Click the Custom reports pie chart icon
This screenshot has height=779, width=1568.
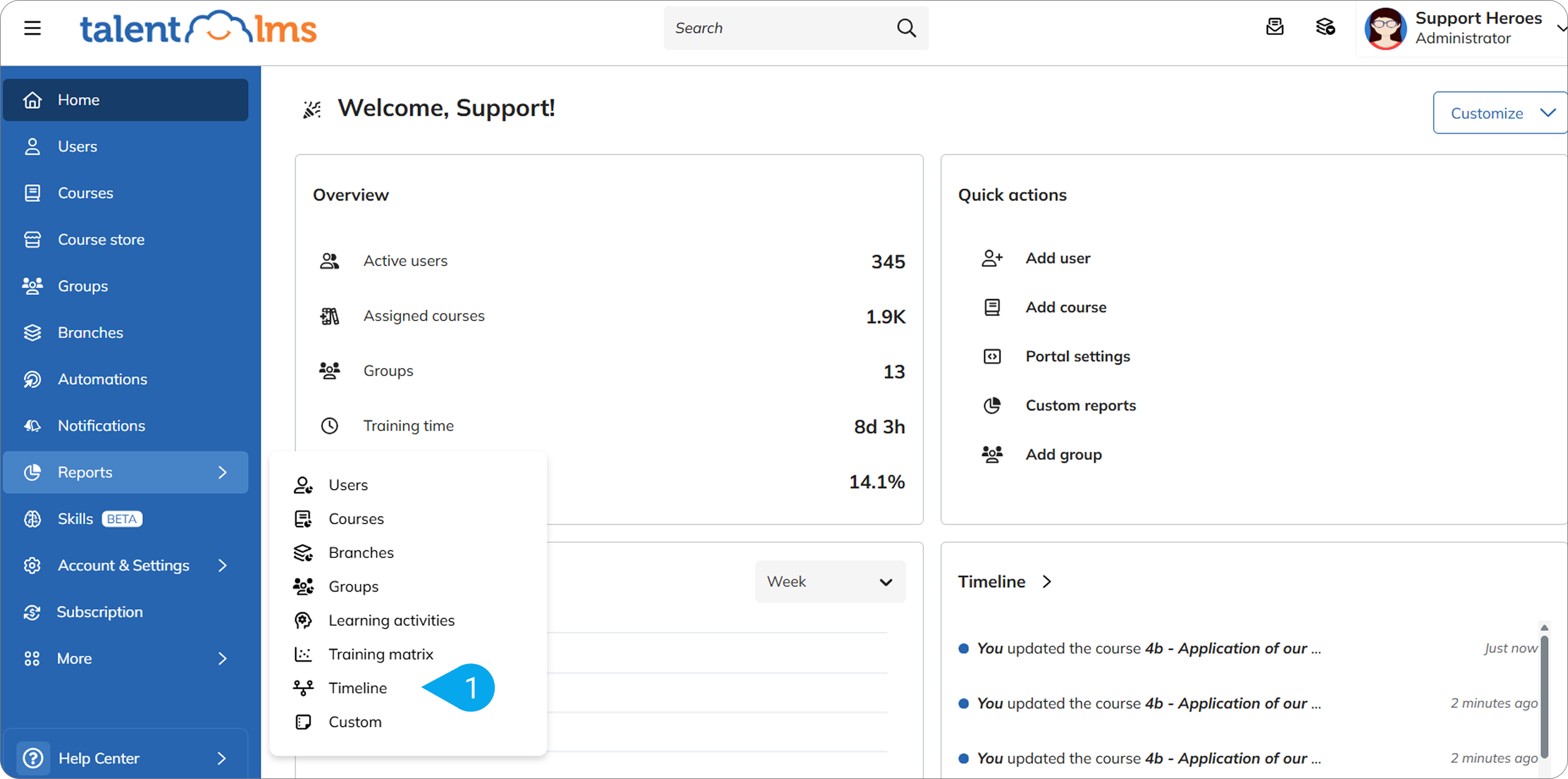point(992,405)
